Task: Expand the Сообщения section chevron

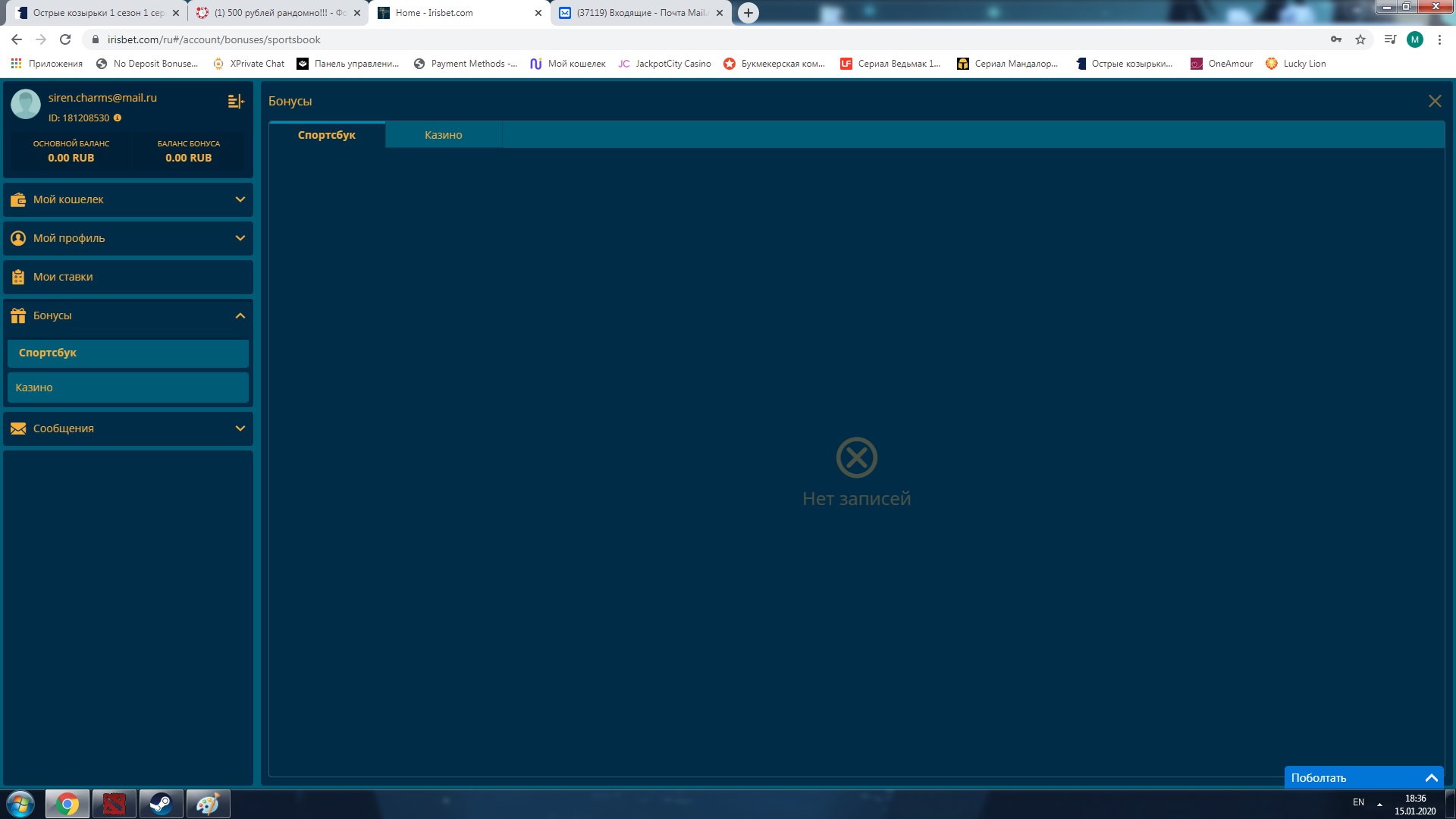Action: (240, 428)
